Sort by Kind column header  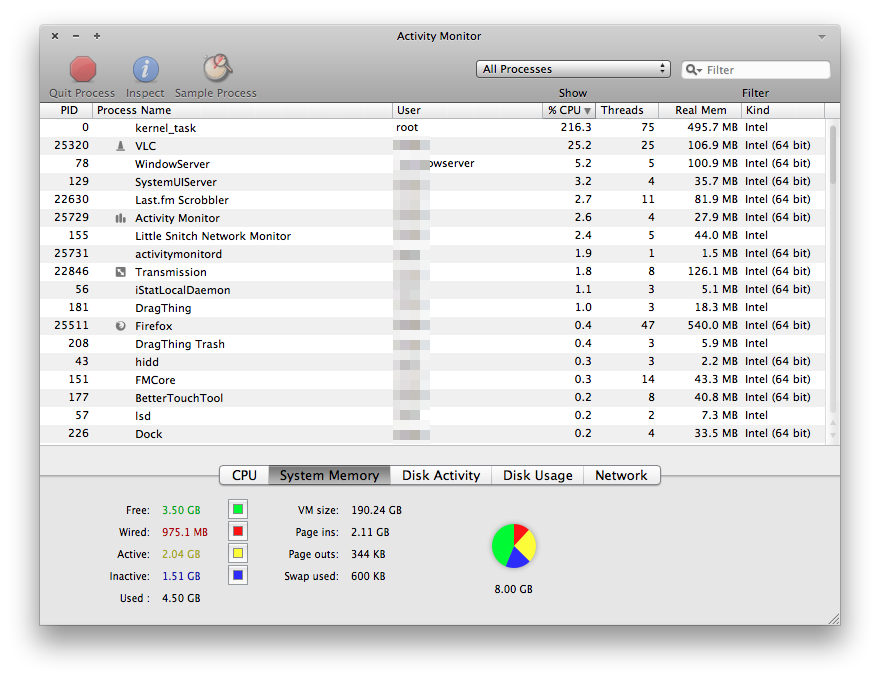783,110
